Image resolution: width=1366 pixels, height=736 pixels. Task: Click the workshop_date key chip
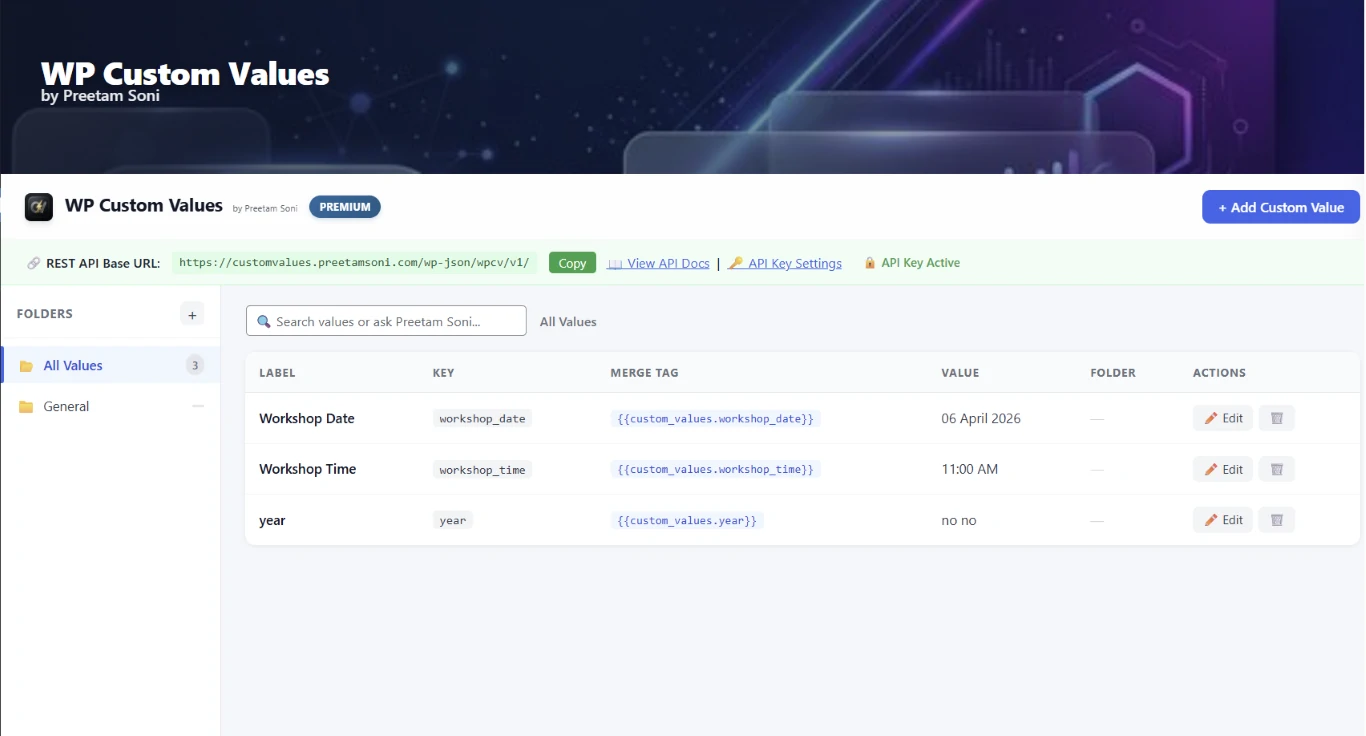(x=482, y=419)
